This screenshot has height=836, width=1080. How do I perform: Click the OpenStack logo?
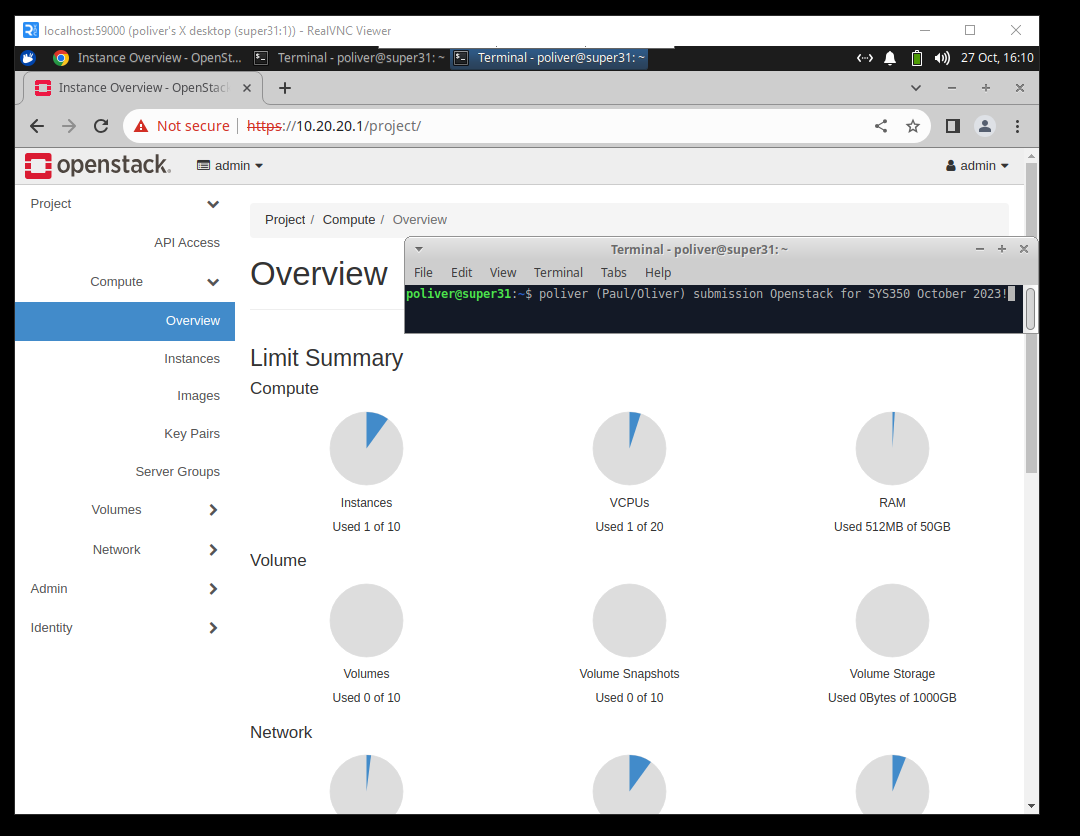click(98, 166)
